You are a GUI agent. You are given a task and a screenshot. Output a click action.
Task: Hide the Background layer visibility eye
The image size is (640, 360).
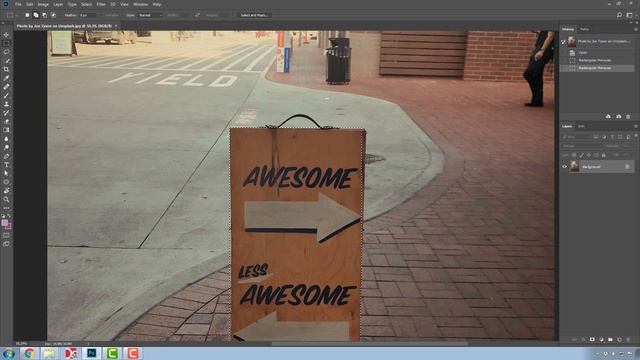click(564, 167)
